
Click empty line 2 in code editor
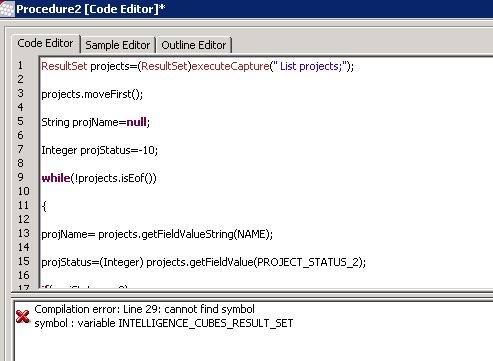pyautogui.click(x=266, y=80)
